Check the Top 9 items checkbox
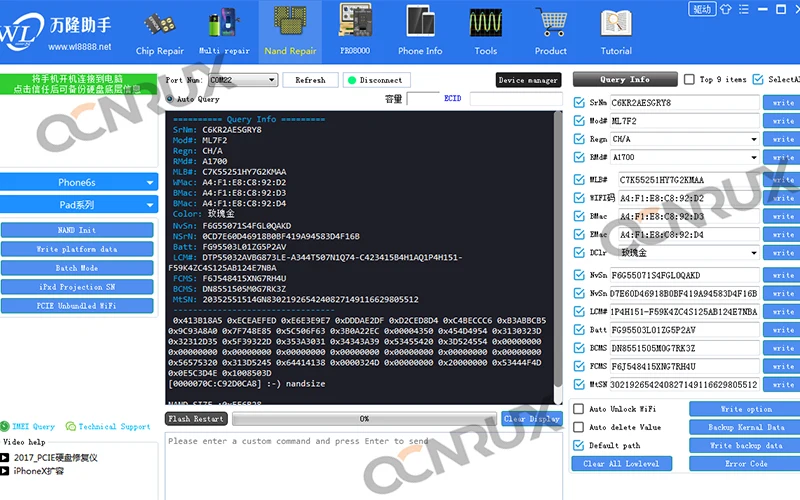 click(689, 80)
